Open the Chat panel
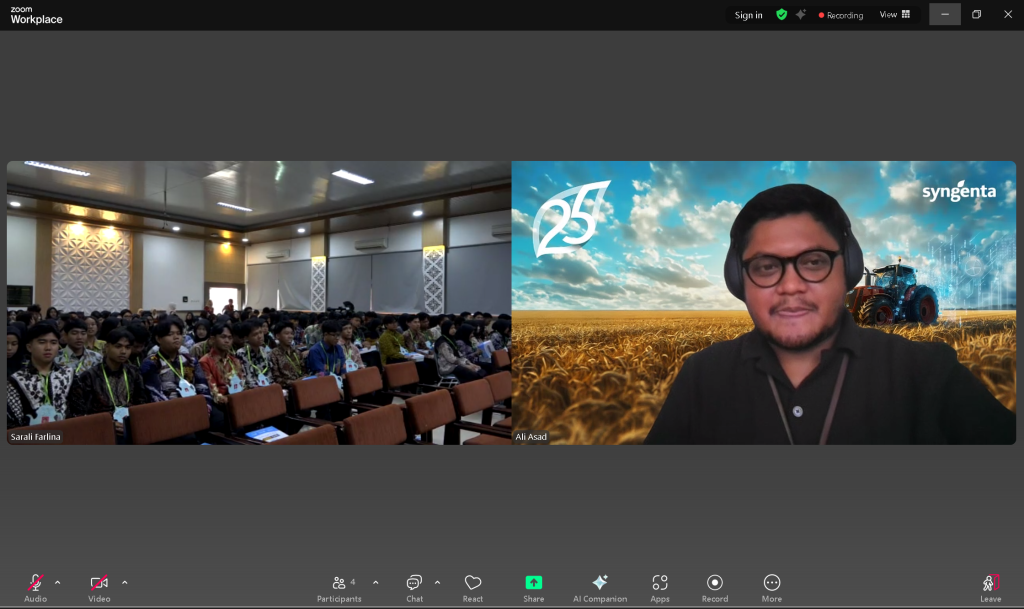Viewport: 1024px width, 609px height. [x=414, y=586]
